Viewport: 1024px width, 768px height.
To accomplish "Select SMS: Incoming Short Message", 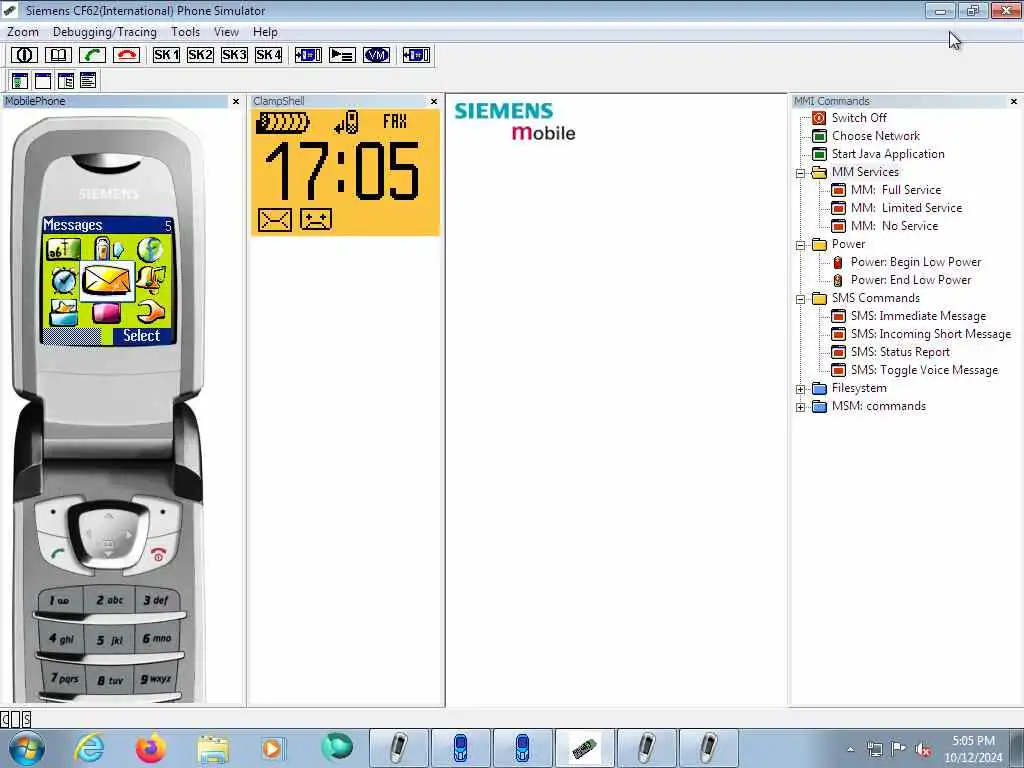I will click(x=931, y=334).
